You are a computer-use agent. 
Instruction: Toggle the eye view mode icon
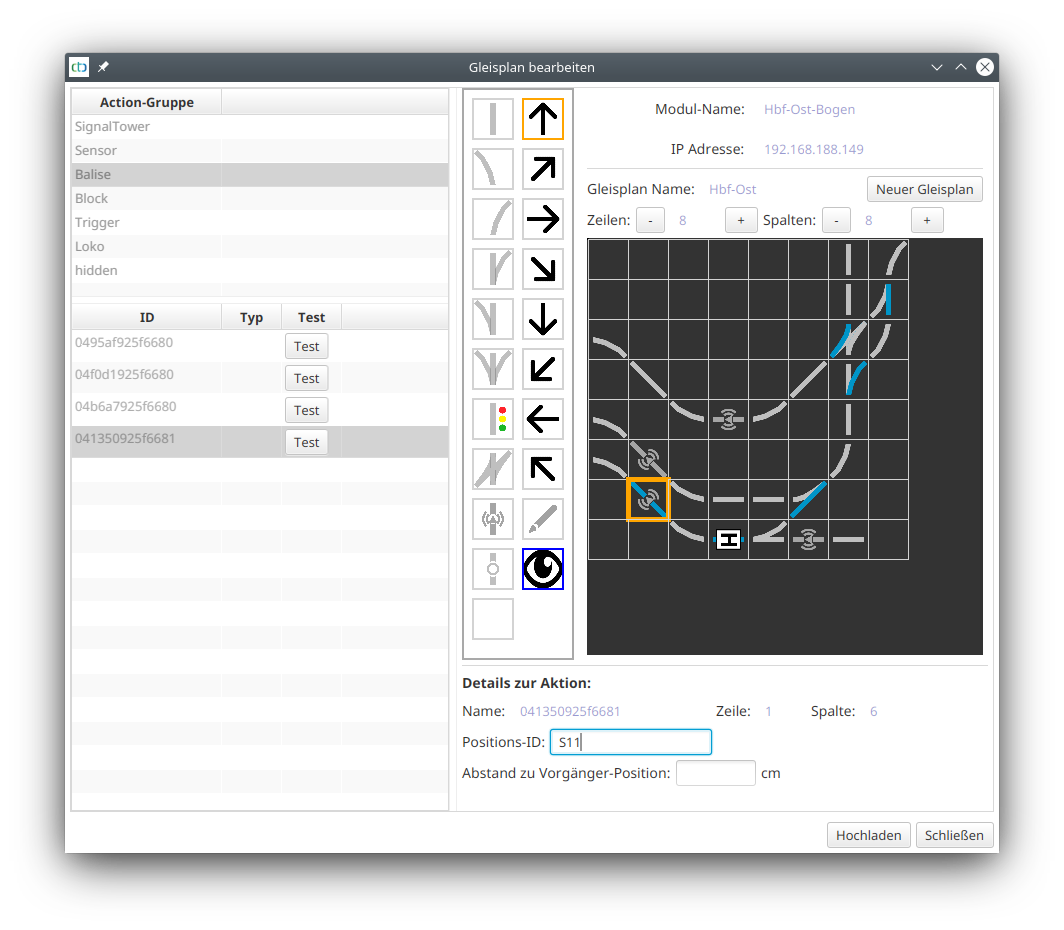pyautogui.click(x=543, y=569)
